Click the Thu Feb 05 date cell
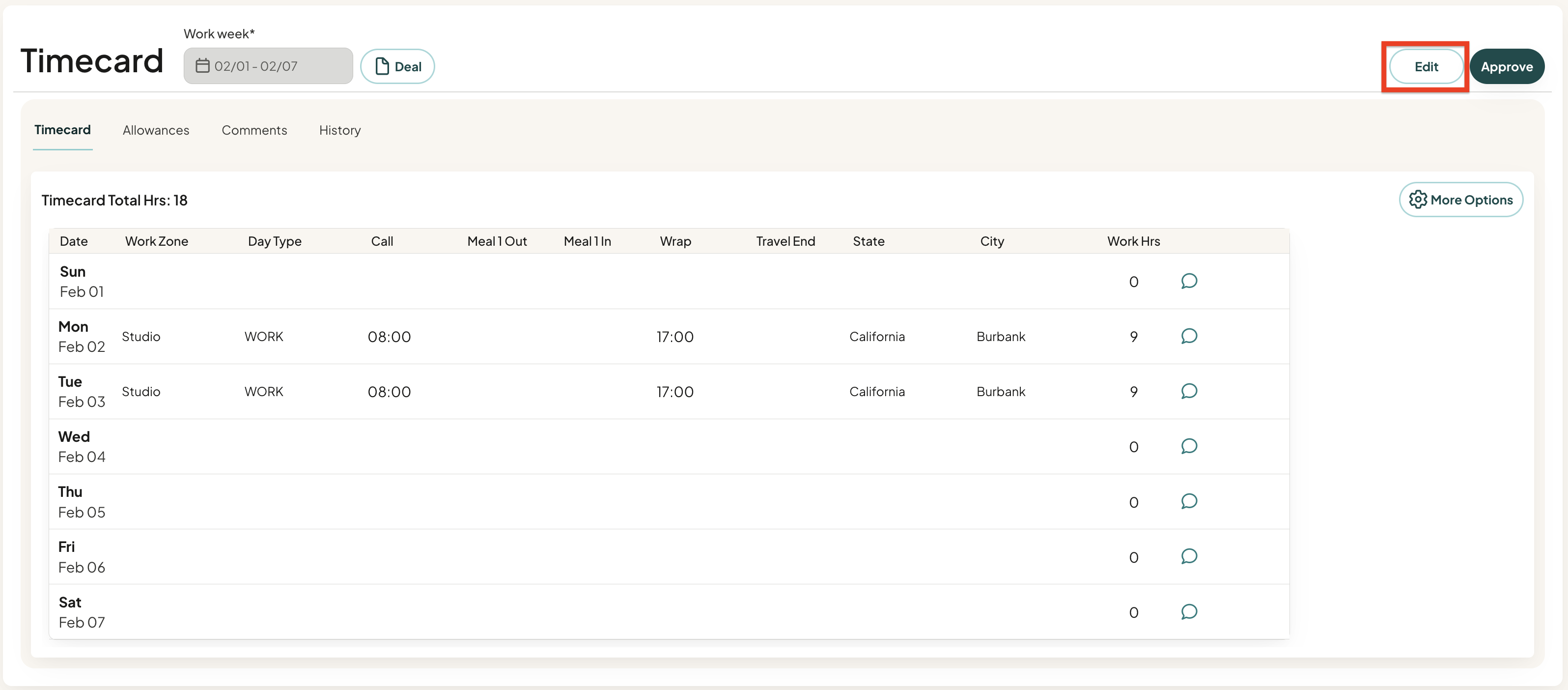 (x=82, y=502)
